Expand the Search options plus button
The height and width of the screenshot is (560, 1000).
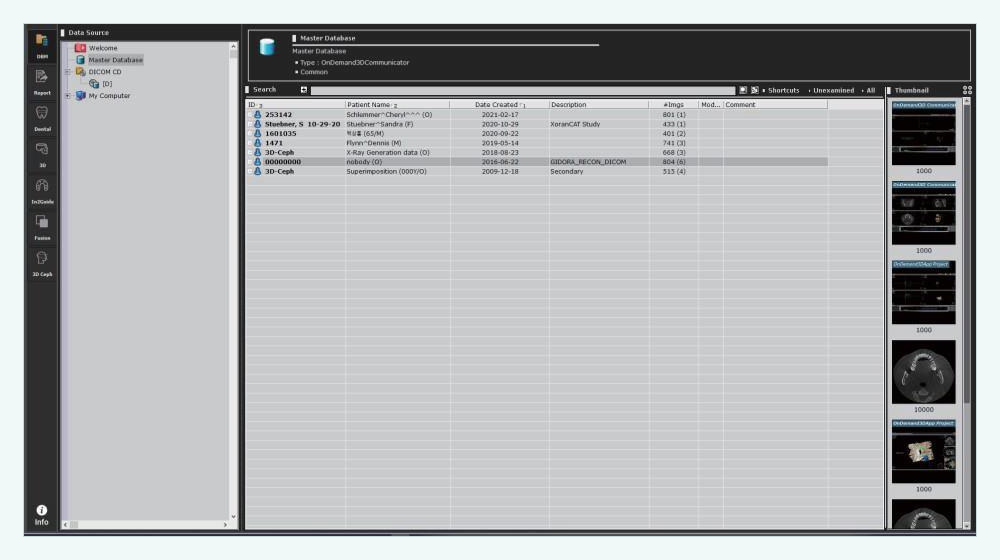(x=304, y=90)
